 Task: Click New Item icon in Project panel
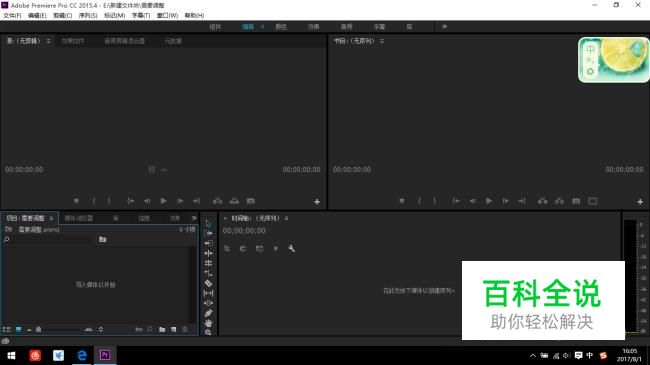(173, 329)
